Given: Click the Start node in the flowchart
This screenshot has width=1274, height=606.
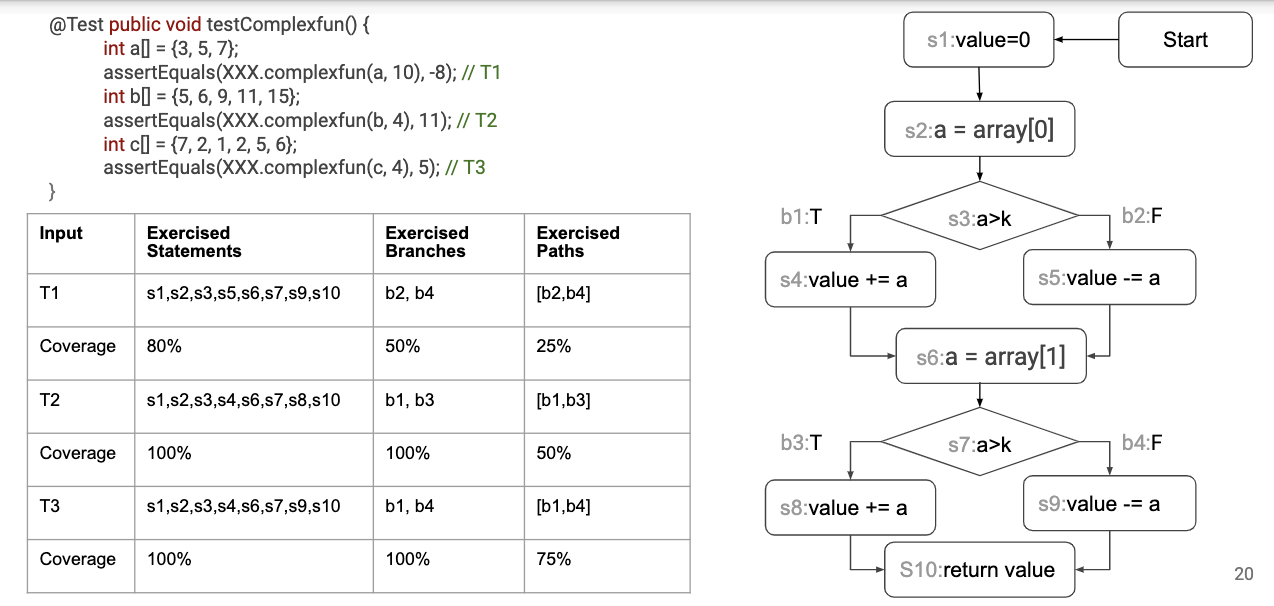Looking at the screenshot, I should tap(1185, 40).
